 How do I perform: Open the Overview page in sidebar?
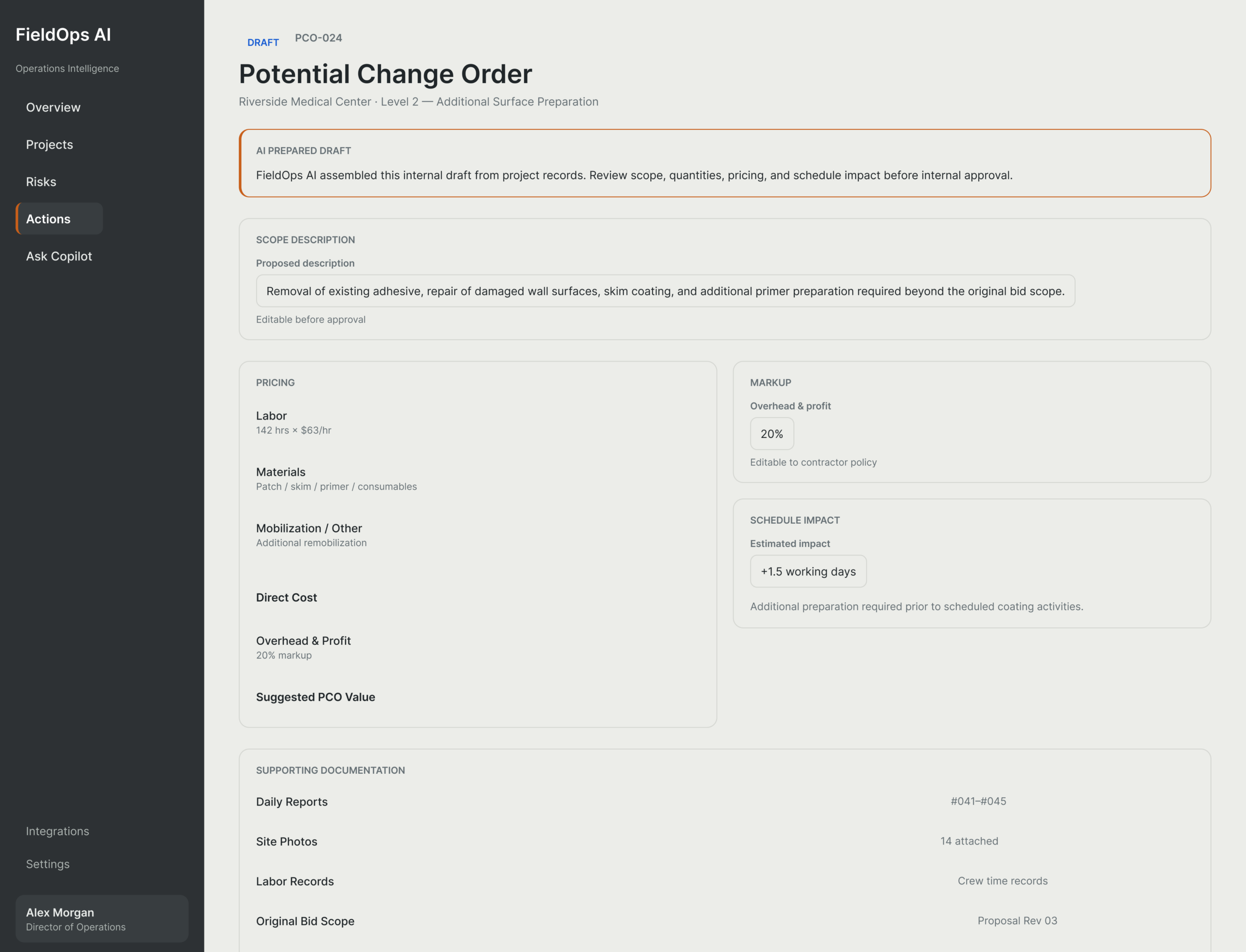[x=53, y=107]
